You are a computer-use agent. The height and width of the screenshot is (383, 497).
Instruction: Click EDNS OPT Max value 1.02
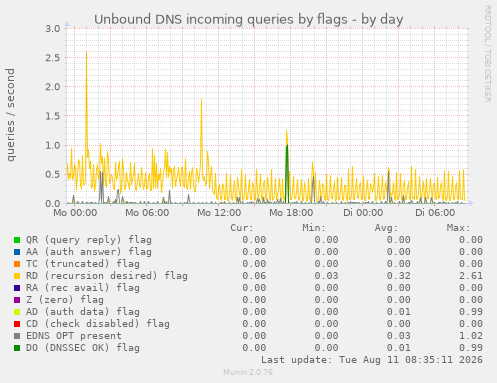click(471, 336)
